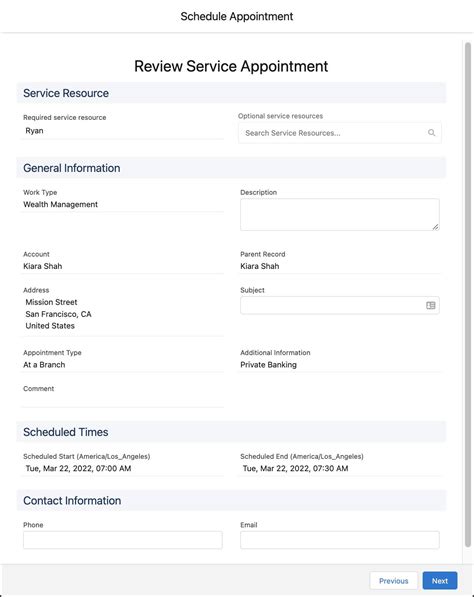Click the Search Service Resources field

tap(340, 133)
